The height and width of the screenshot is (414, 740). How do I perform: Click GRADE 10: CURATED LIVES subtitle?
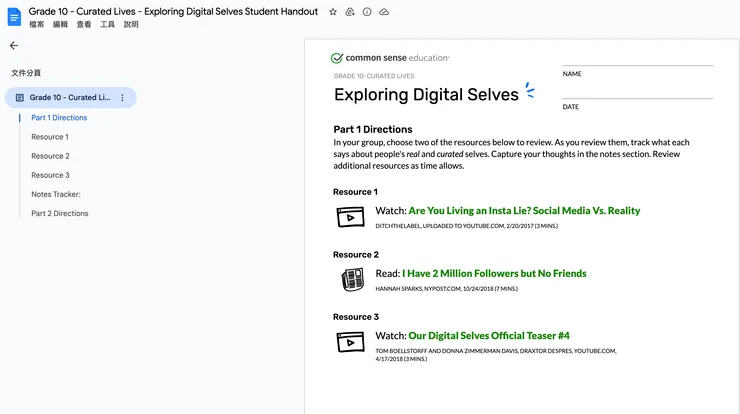point(374,76)
